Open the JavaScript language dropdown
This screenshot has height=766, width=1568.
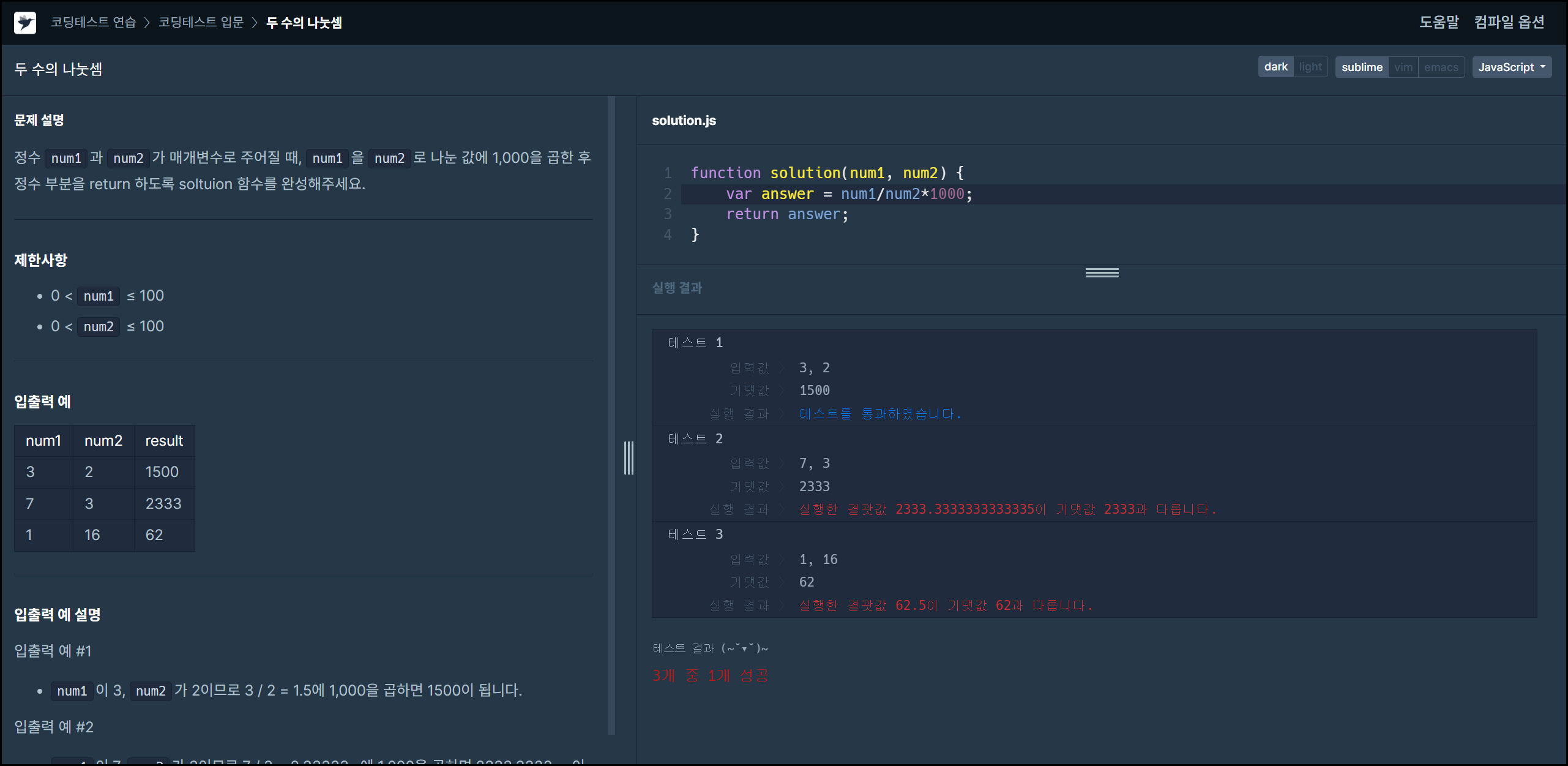[1511, 67]
